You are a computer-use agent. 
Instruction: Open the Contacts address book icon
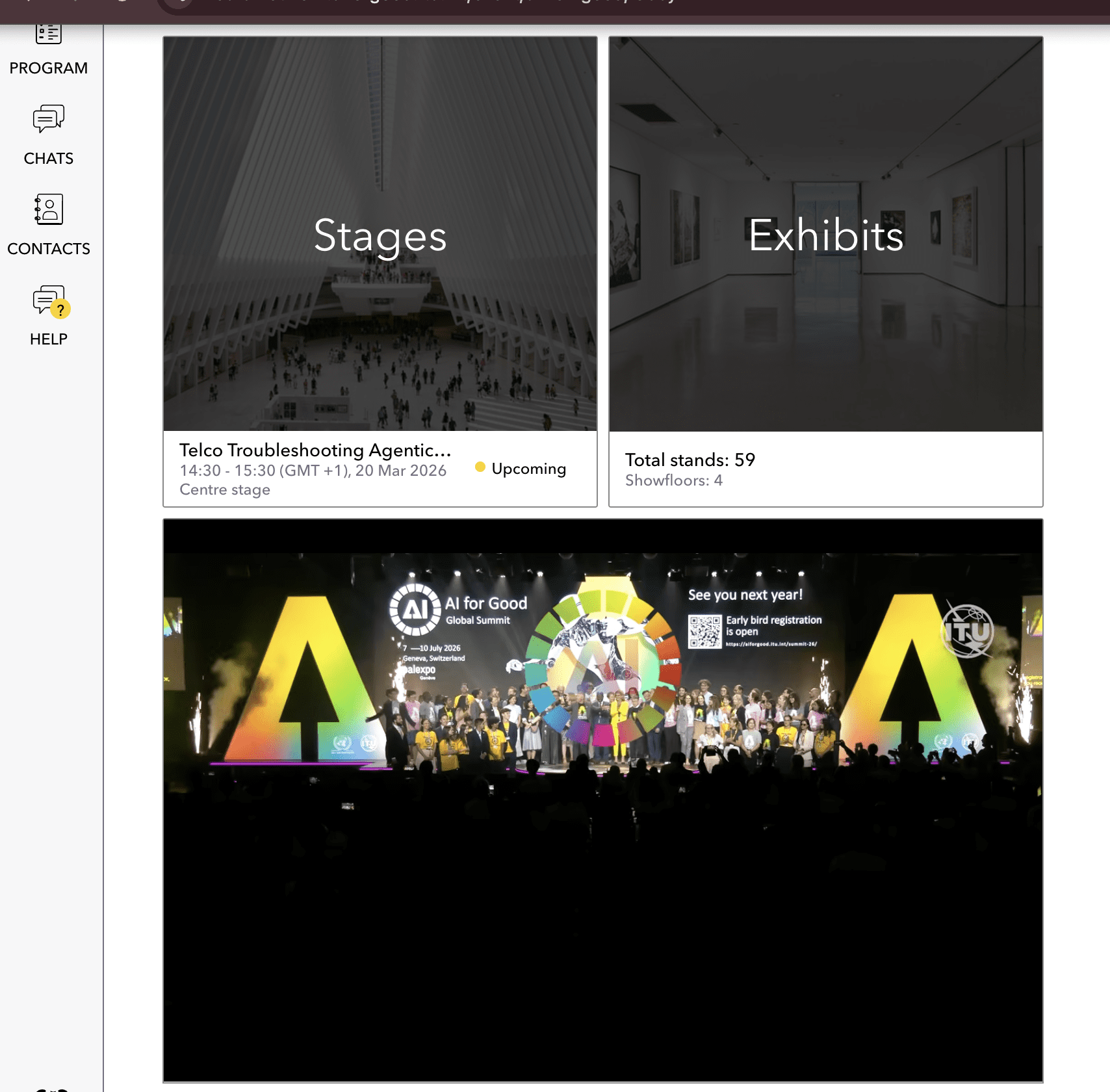pyautogui.click(x=48, y=209)
